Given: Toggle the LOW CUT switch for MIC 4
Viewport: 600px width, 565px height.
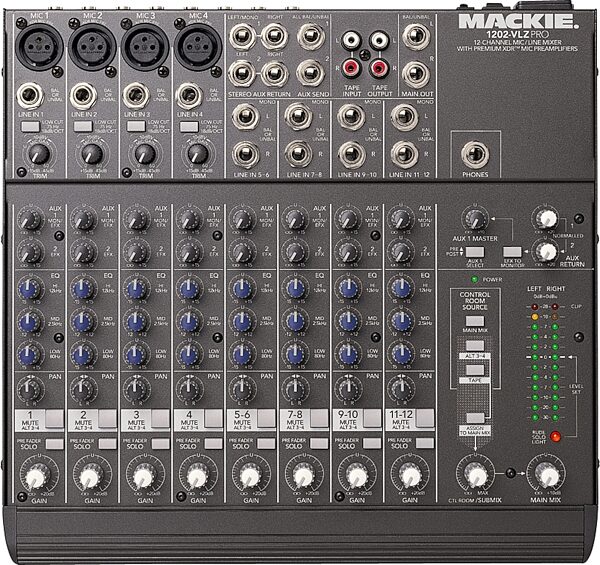Looking at the screenshot, I should click(189, 126).
